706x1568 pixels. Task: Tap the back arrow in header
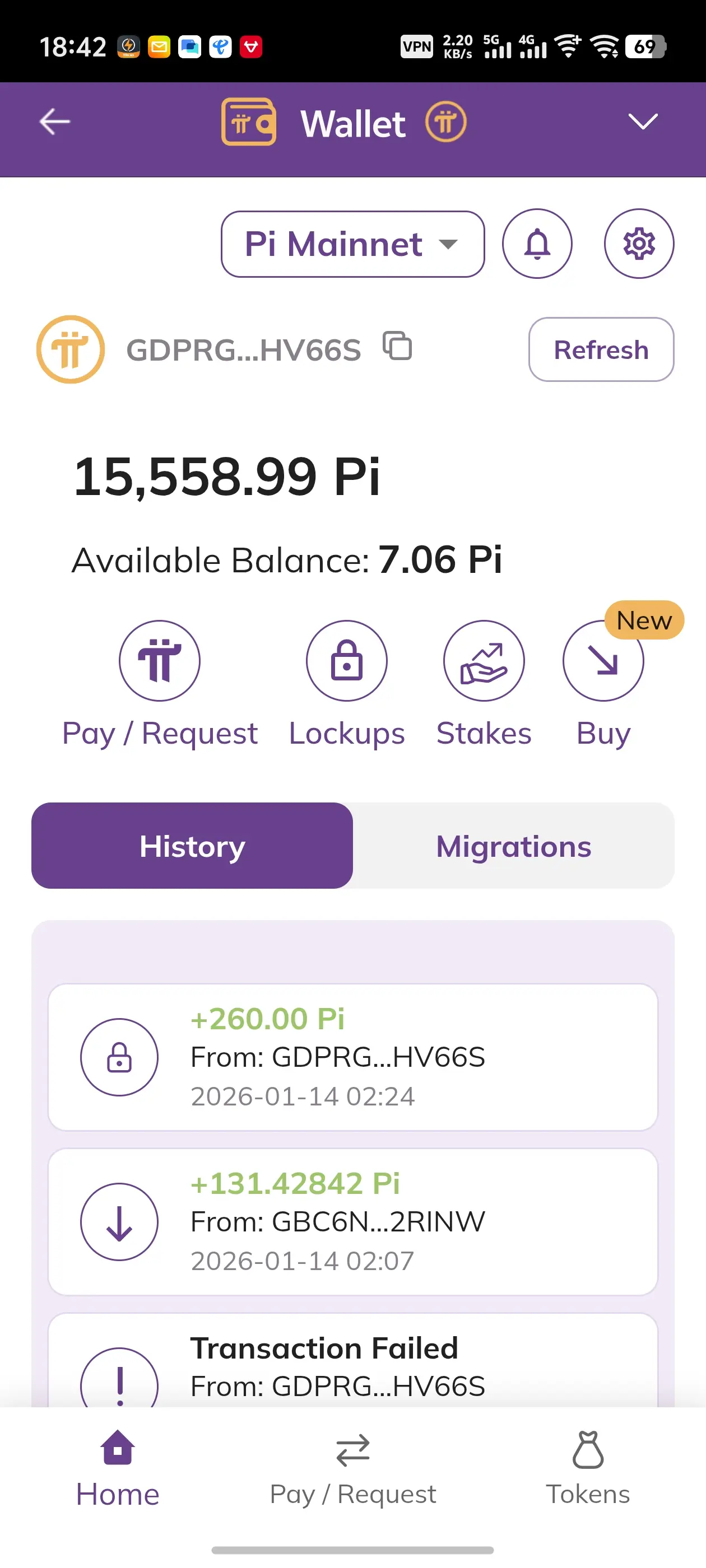pos(55,122)
